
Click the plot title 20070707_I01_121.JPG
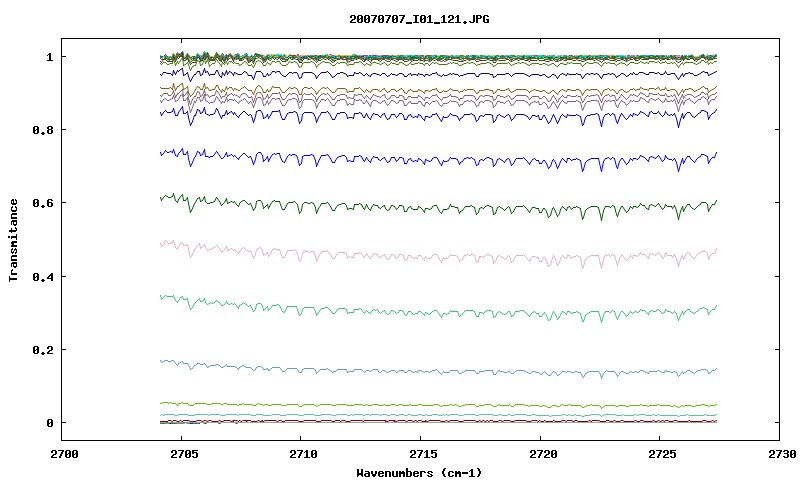pos(419,19)
